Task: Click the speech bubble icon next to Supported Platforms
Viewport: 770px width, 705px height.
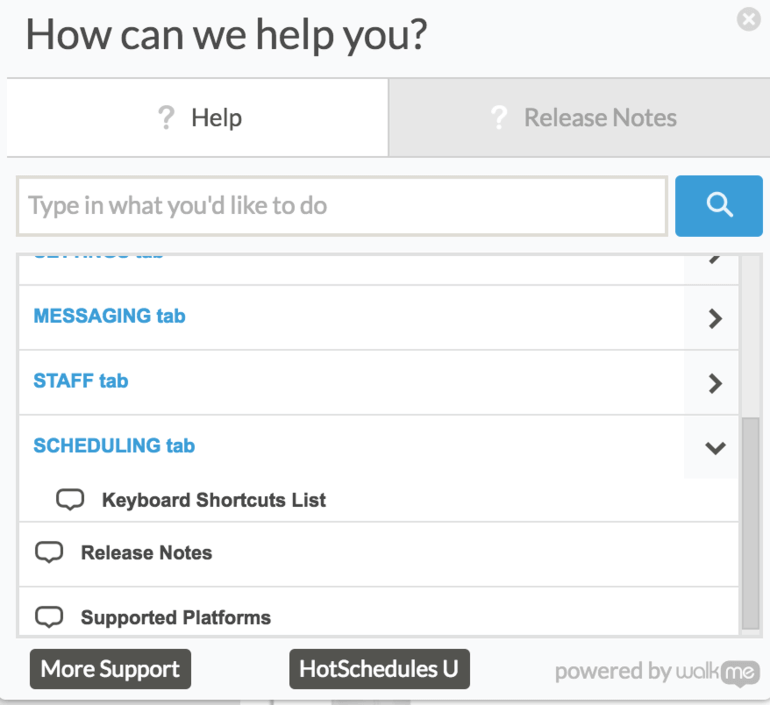Action: pos(49,617)
